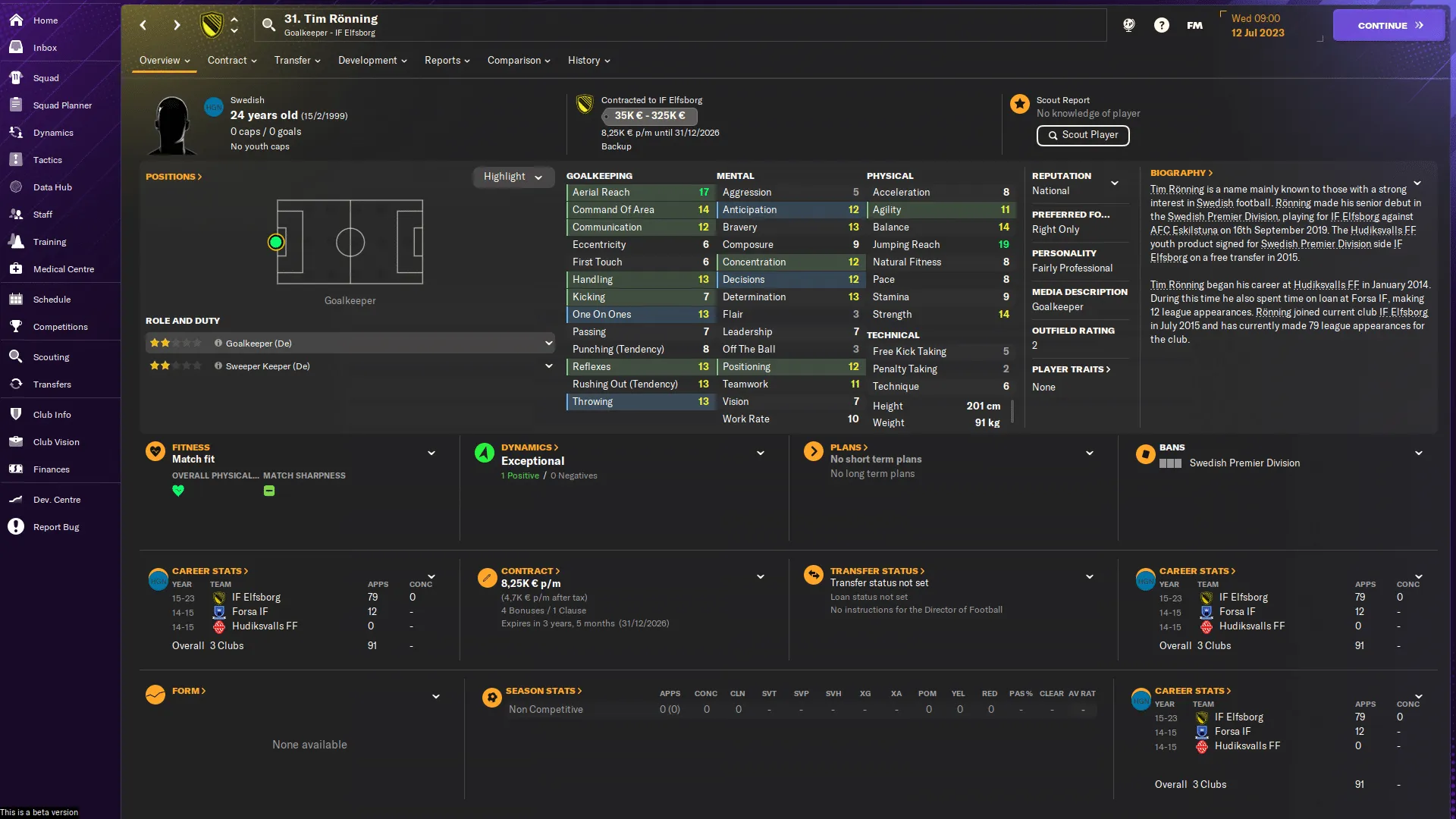Click the date and time display
This screenshot has height=819, width=1456.
tap(1258, 26)
